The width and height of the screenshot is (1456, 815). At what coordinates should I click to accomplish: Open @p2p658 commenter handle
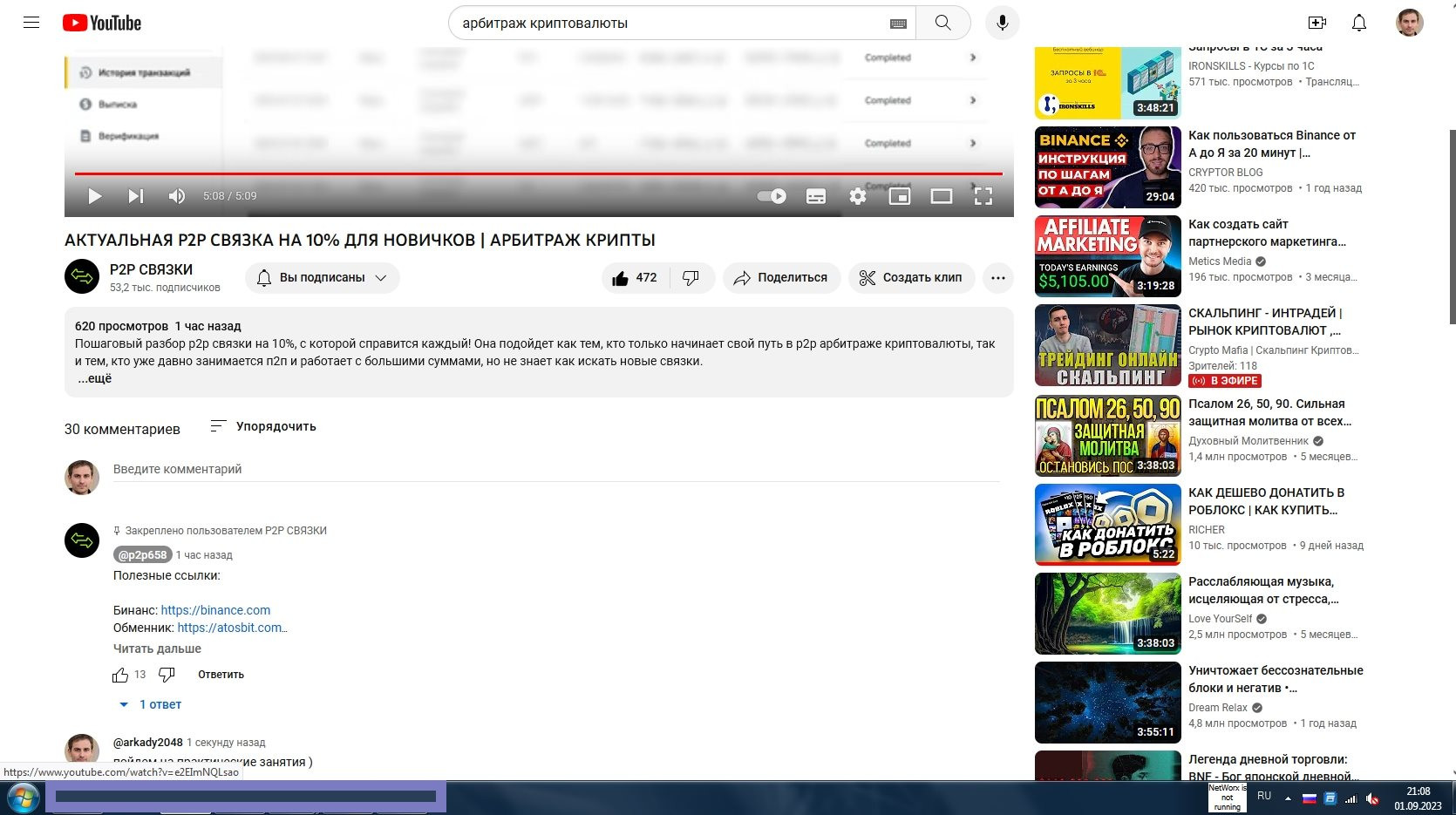[x=142, y=554]
